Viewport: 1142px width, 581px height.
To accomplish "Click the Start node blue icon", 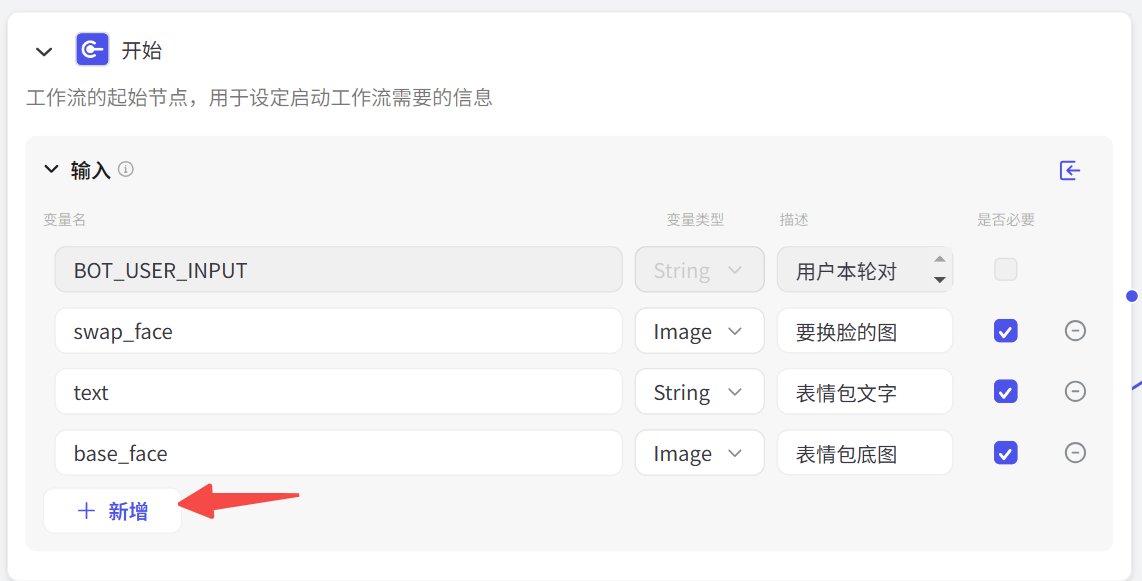I will [x=92, y=50].
